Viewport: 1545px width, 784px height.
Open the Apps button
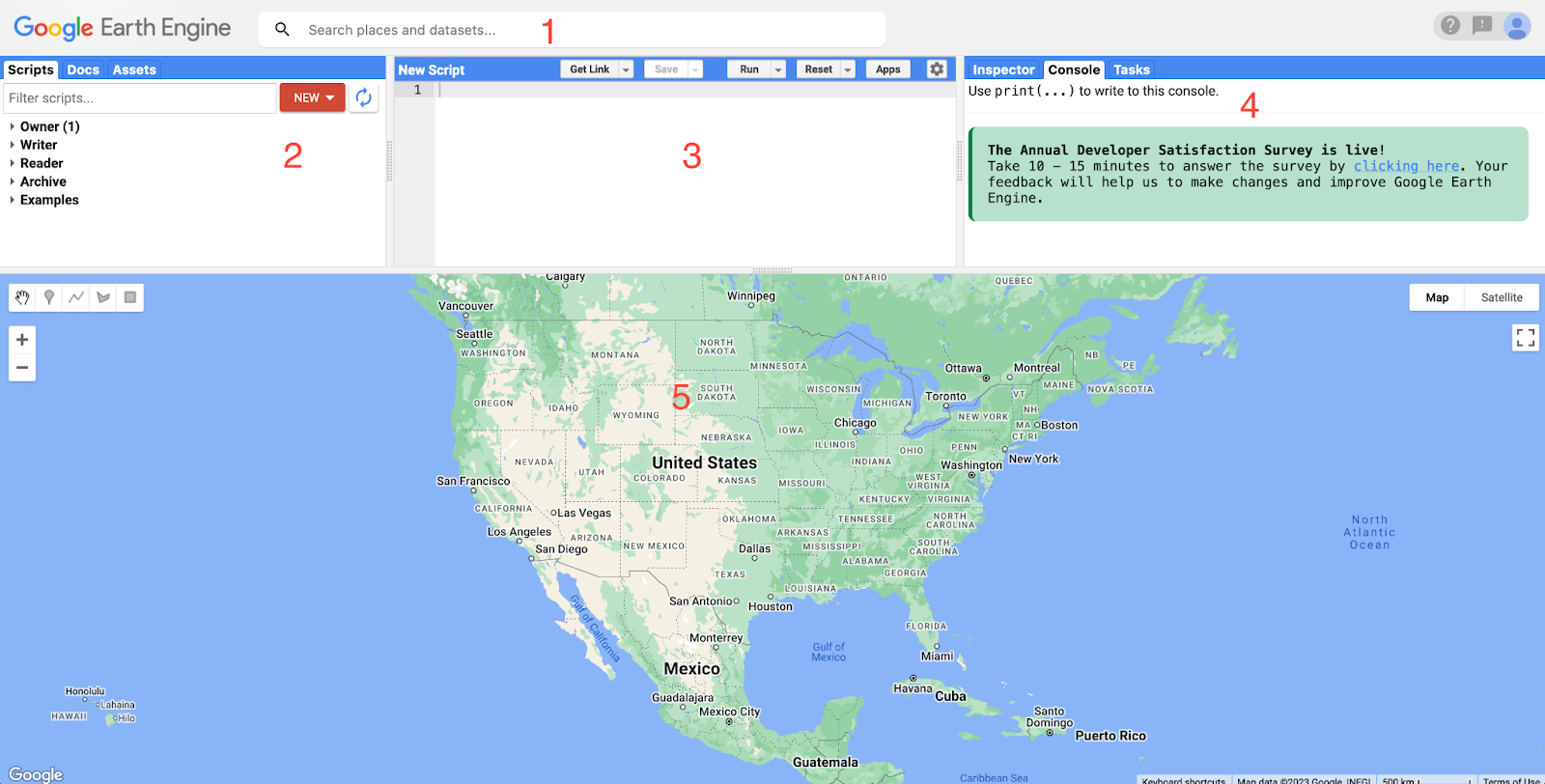[888, 70]
